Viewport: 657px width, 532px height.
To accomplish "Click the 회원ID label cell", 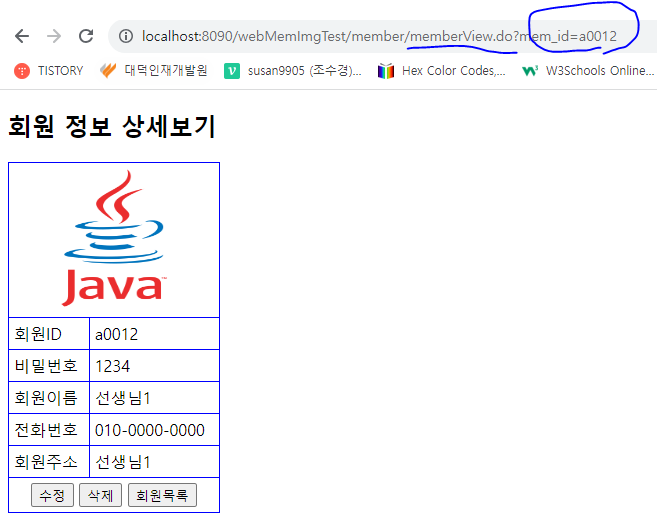I will click(49, 334).
